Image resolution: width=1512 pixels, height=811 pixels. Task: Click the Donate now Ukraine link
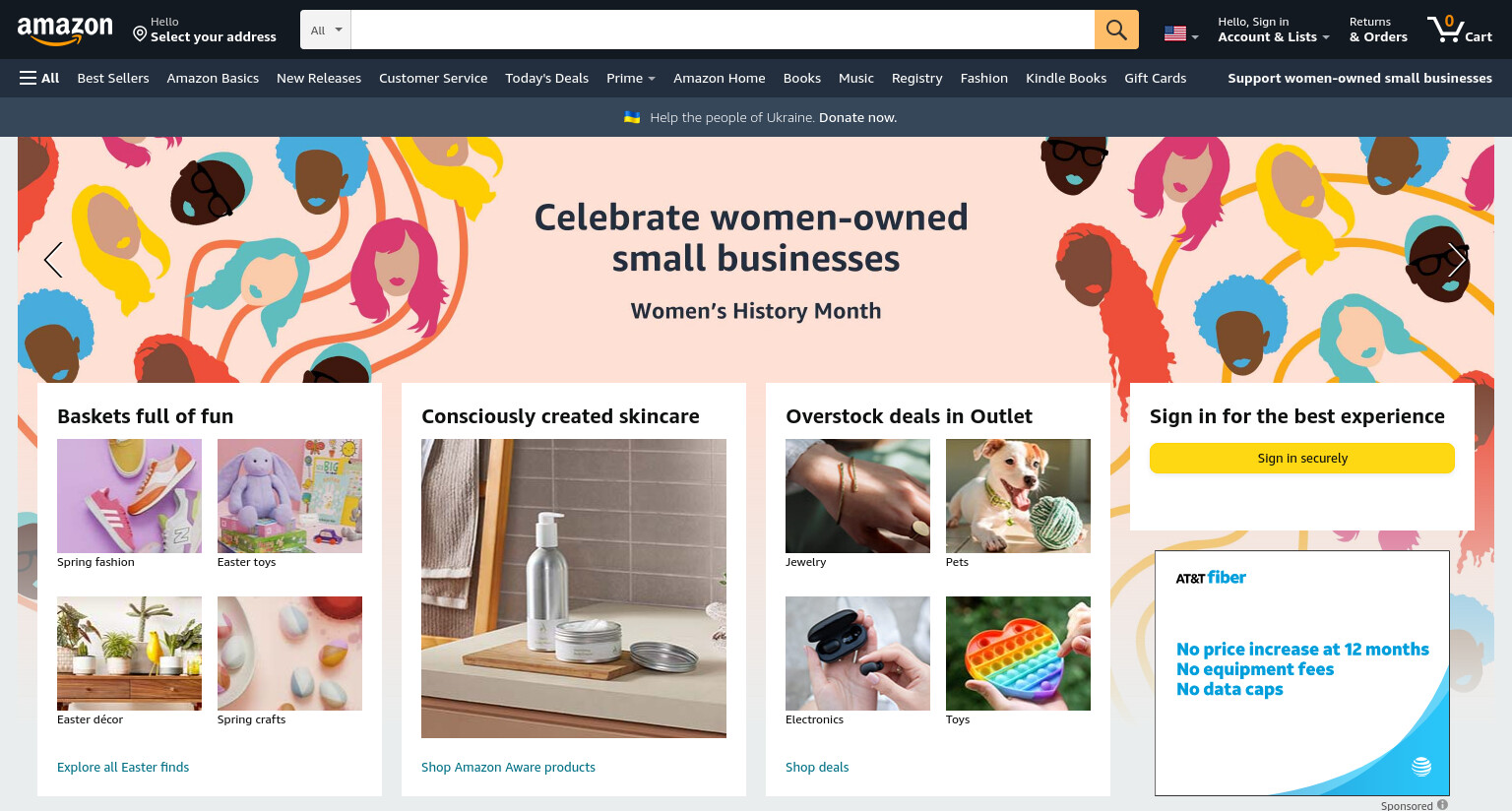[857, 117]
